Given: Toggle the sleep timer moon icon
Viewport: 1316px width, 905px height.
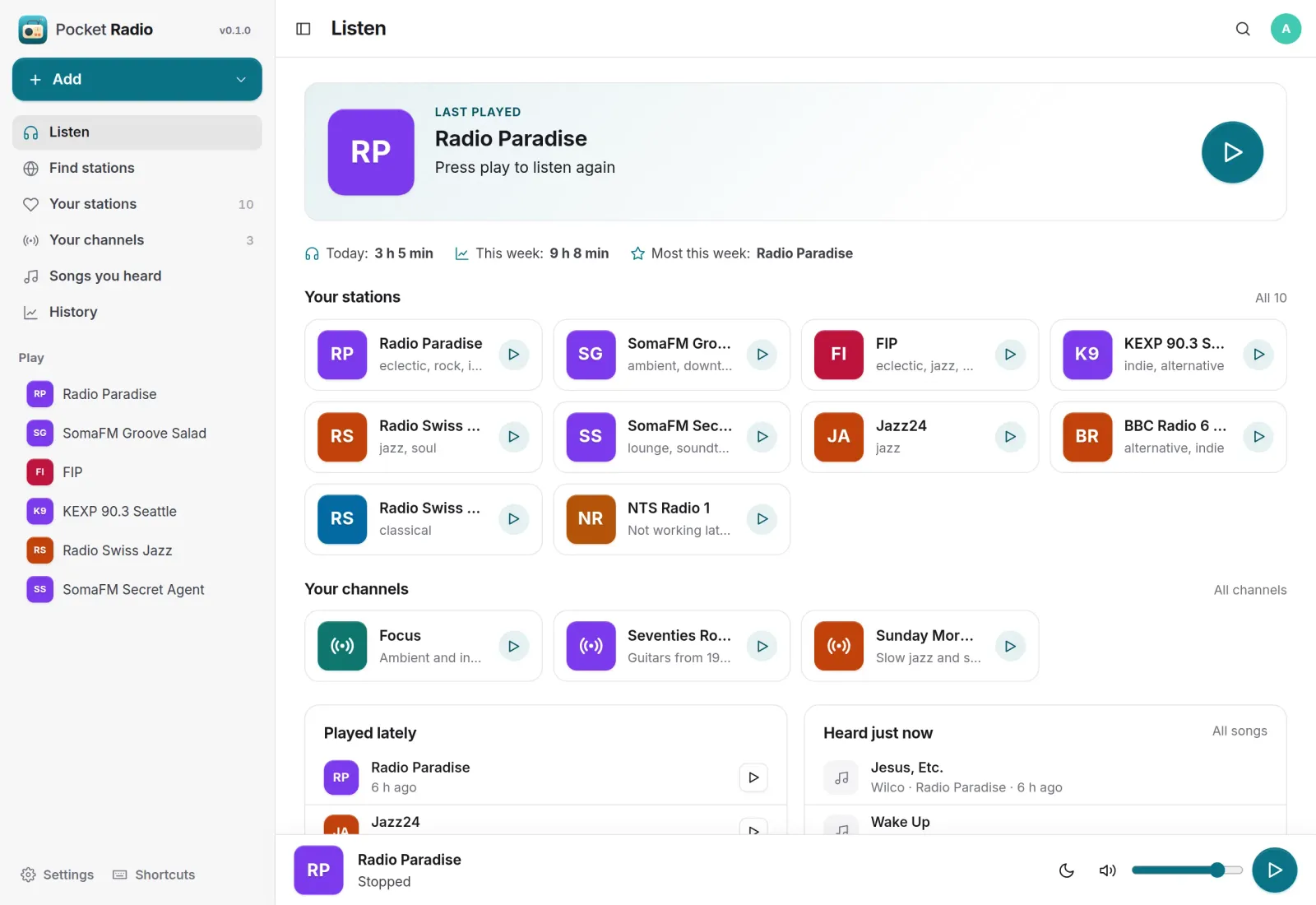Looking at the screenshot, I should click(x=1067, y=870).
